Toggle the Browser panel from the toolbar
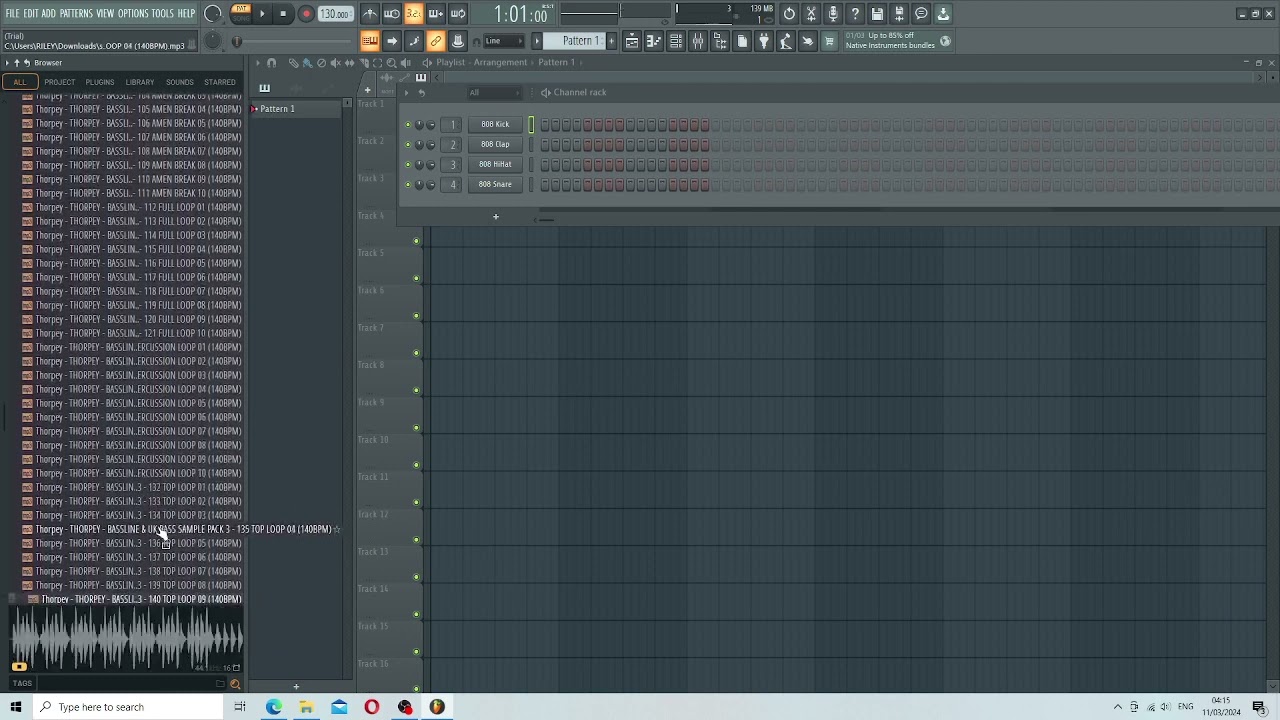 [720, 41]
